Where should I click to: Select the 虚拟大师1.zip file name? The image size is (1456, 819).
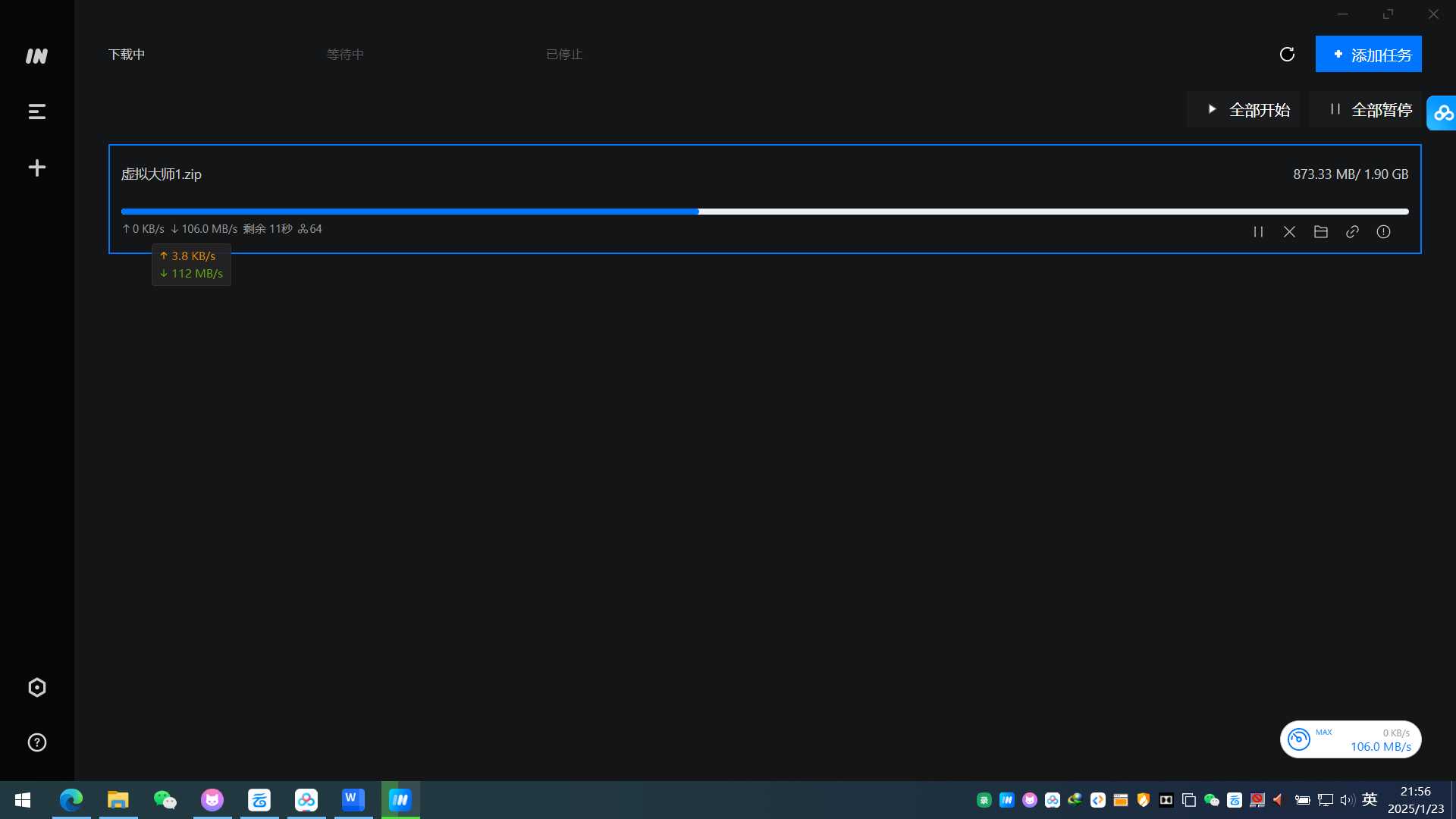[162, 174]
